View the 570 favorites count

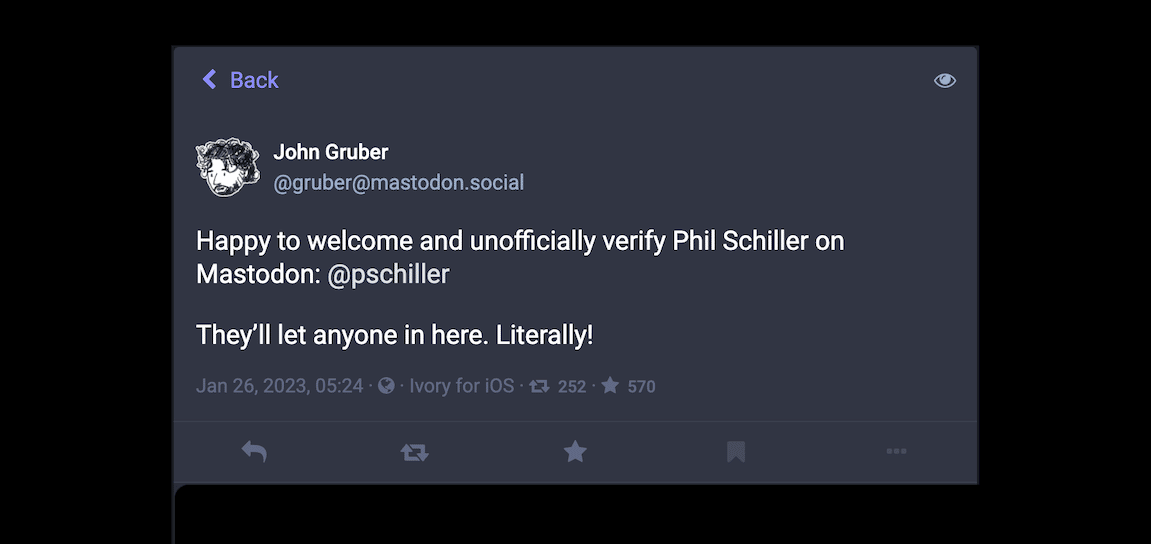[641, 387]
